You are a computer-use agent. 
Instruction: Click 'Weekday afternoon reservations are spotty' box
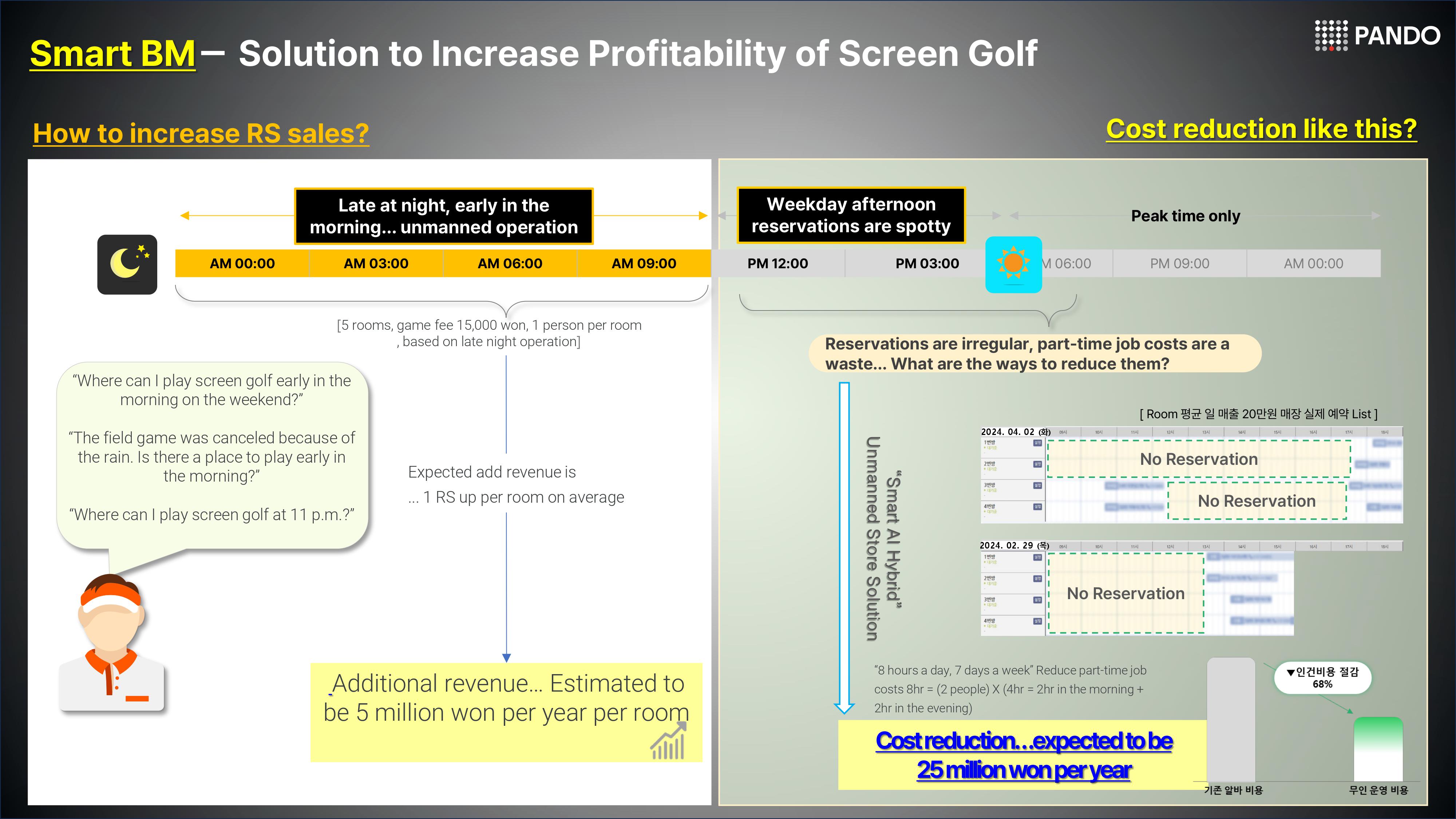[851, 215]
